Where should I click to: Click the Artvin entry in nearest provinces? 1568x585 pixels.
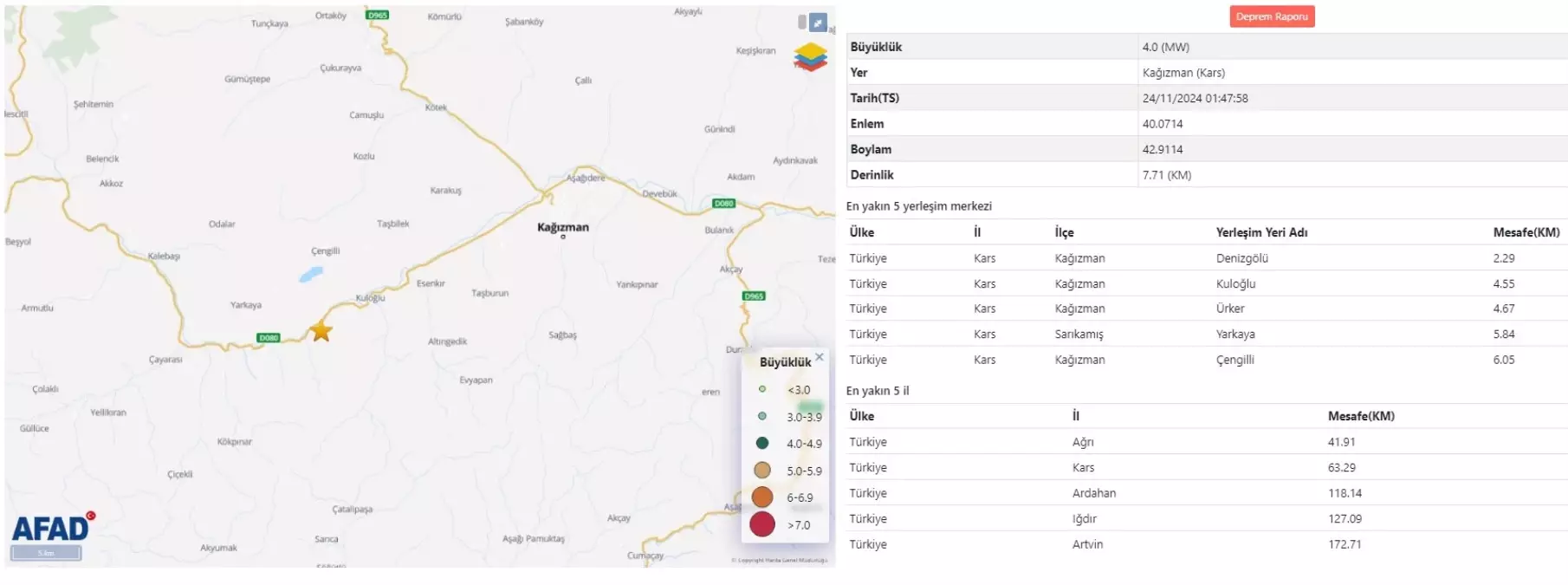pos(1087,544)
